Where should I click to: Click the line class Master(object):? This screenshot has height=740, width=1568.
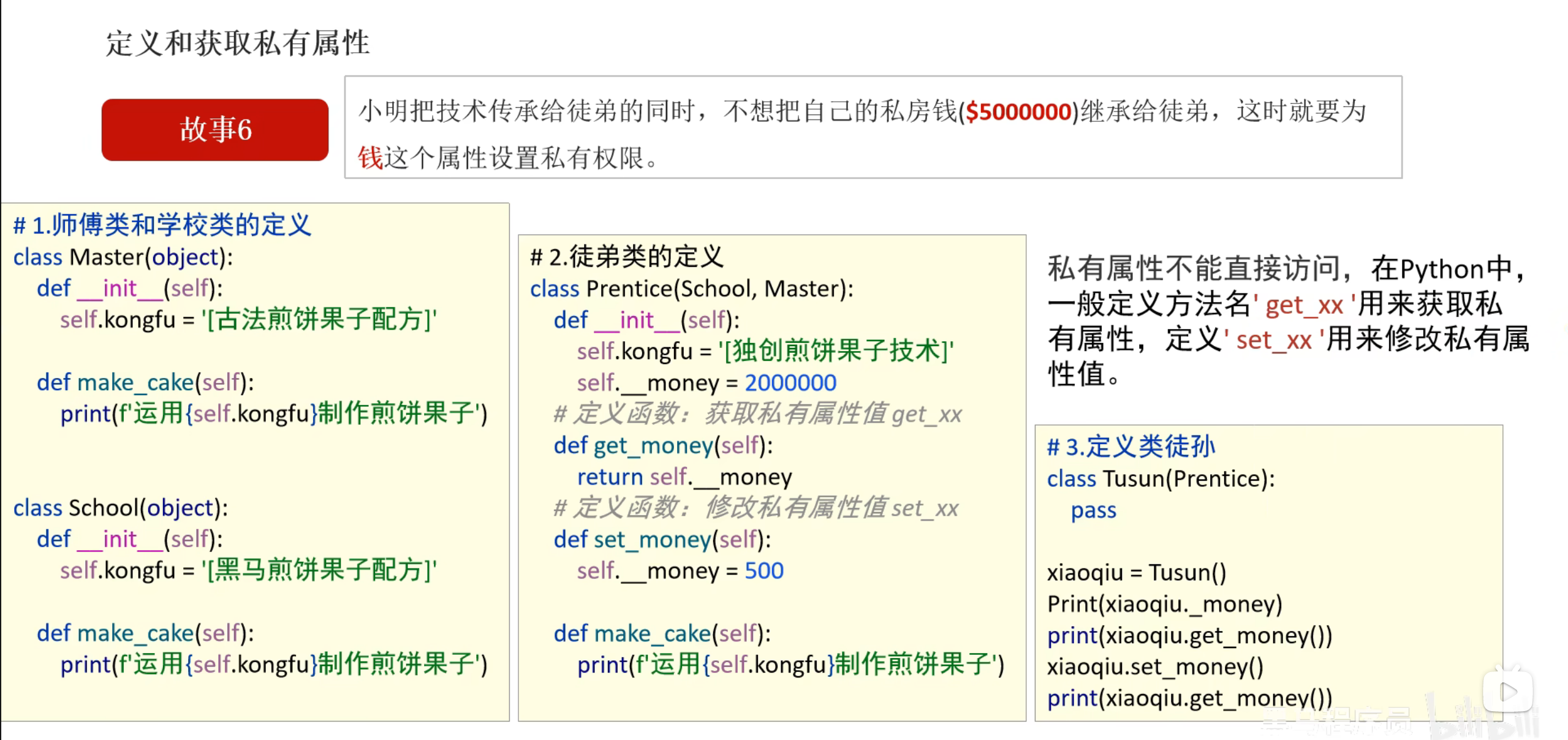click(x=123, y=257)
